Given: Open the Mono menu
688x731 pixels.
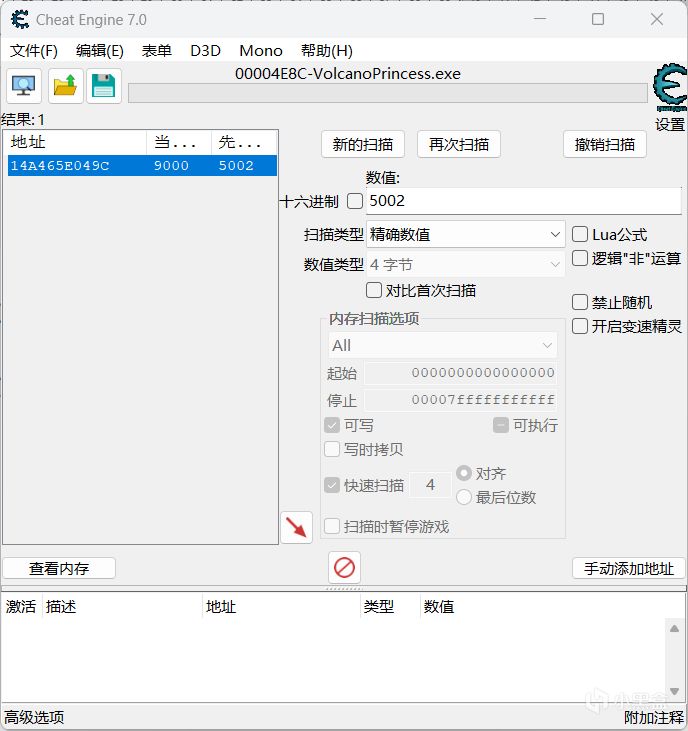Looking at the screenshot, I should [x=261, y=50].
